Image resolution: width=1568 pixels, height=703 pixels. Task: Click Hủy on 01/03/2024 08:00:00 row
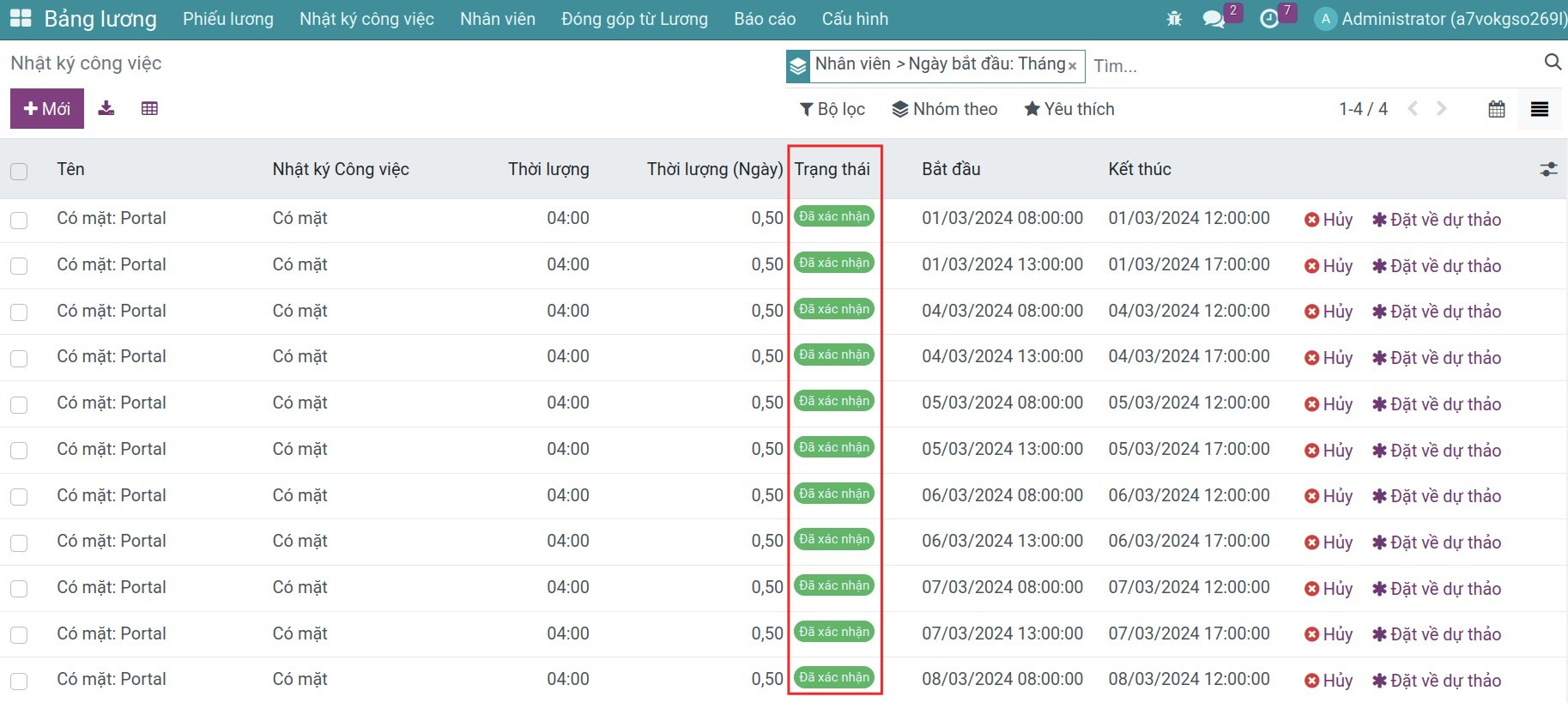click(1329, 220)
